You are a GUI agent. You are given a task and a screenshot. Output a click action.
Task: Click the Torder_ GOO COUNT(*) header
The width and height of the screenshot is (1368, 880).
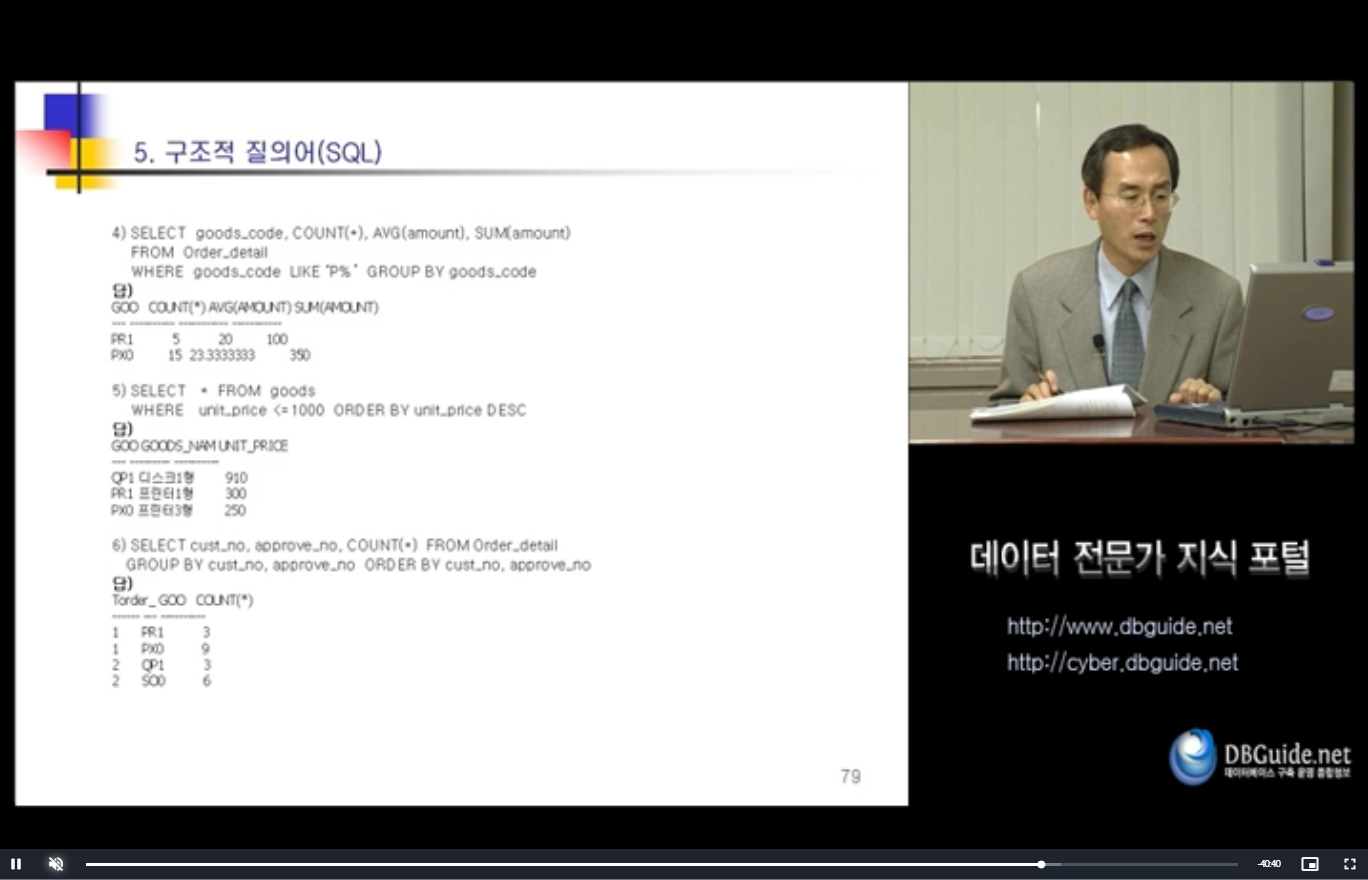click(x=182, y=601)
